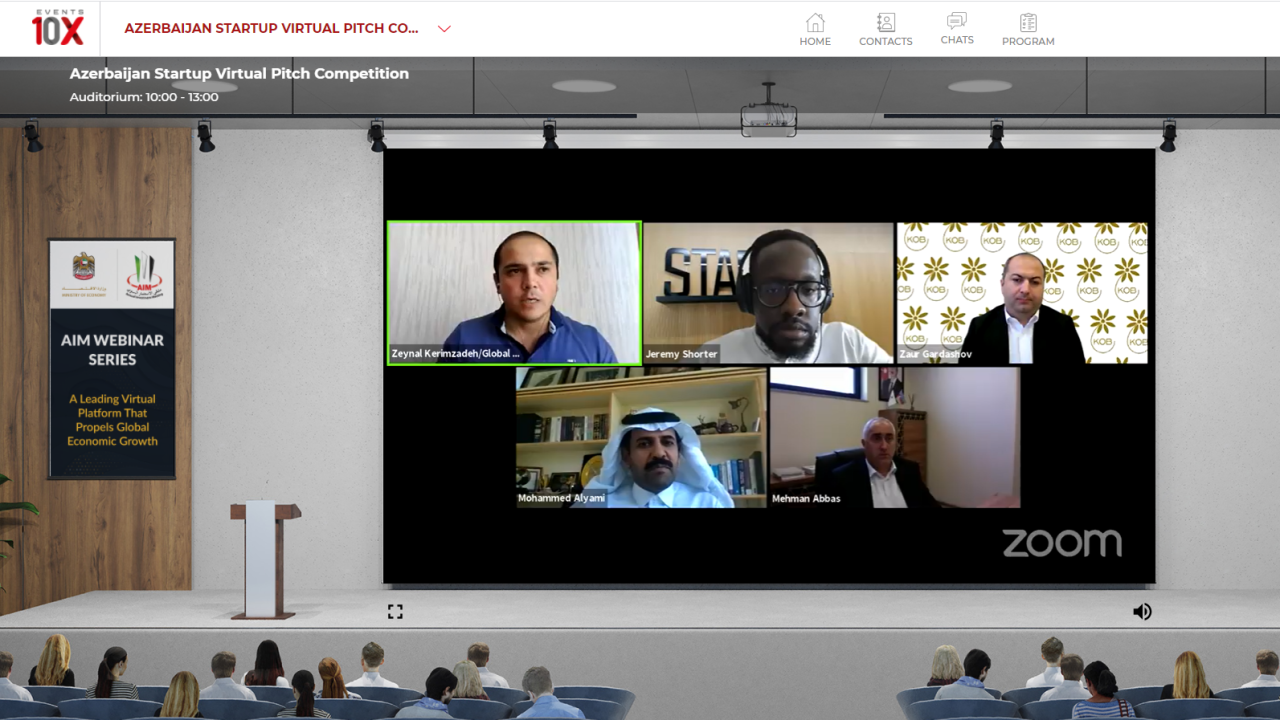Select the video tile labeled Zaur Gardashov
This screenshot has height=720, width=1280.
coord(1021,292)
